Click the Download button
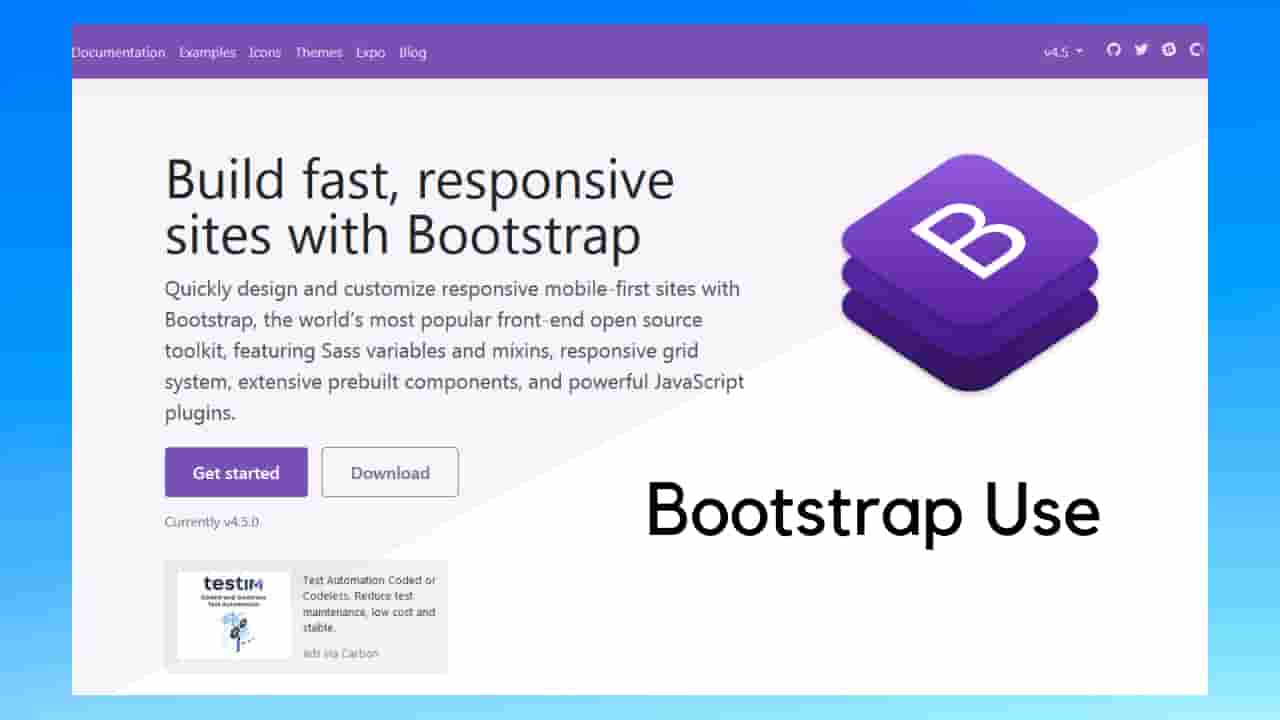The image size is (1280, 720). tap(390, 472)
